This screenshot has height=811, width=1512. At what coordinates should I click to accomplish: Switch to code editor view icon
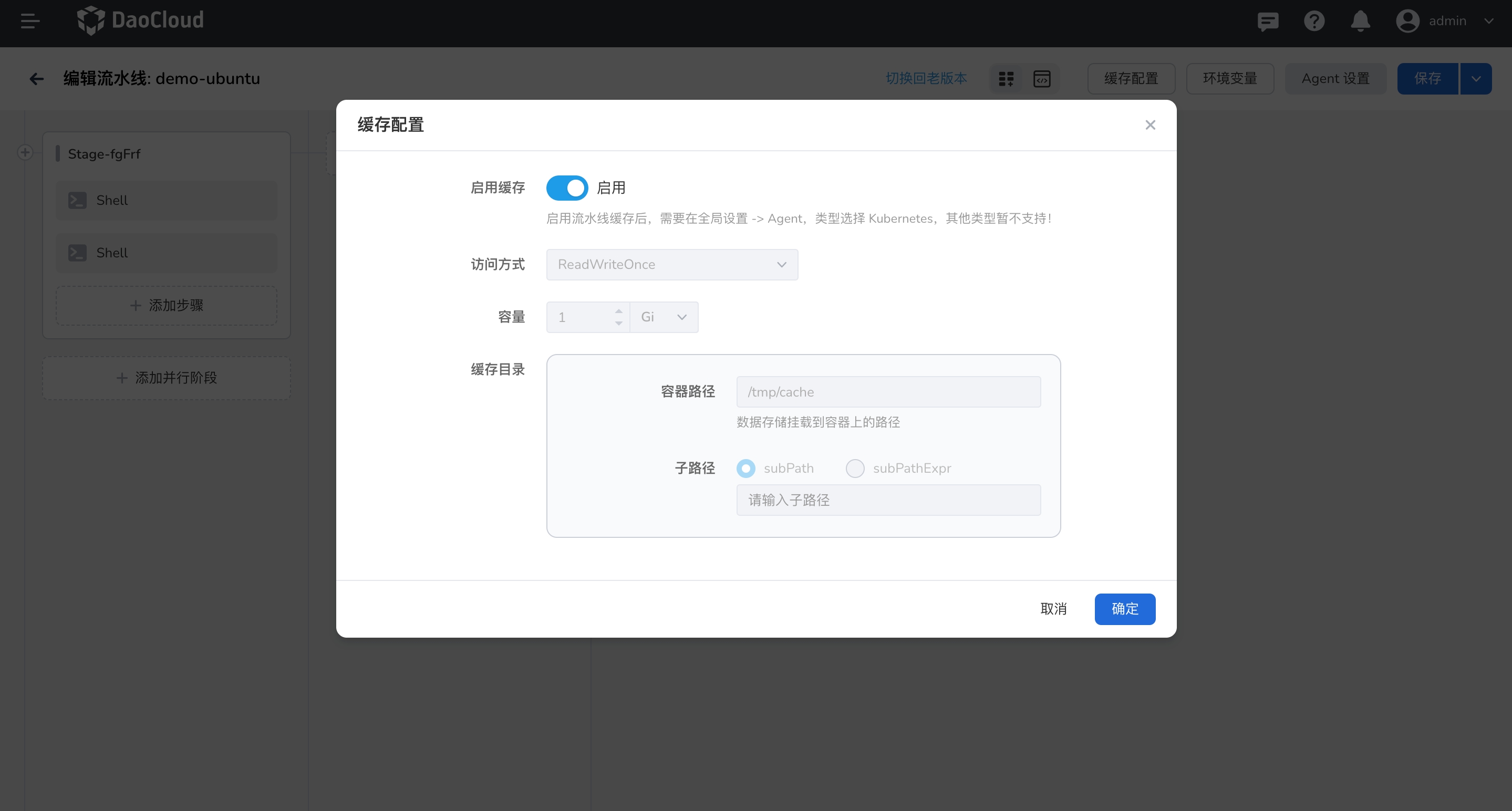1042,79
